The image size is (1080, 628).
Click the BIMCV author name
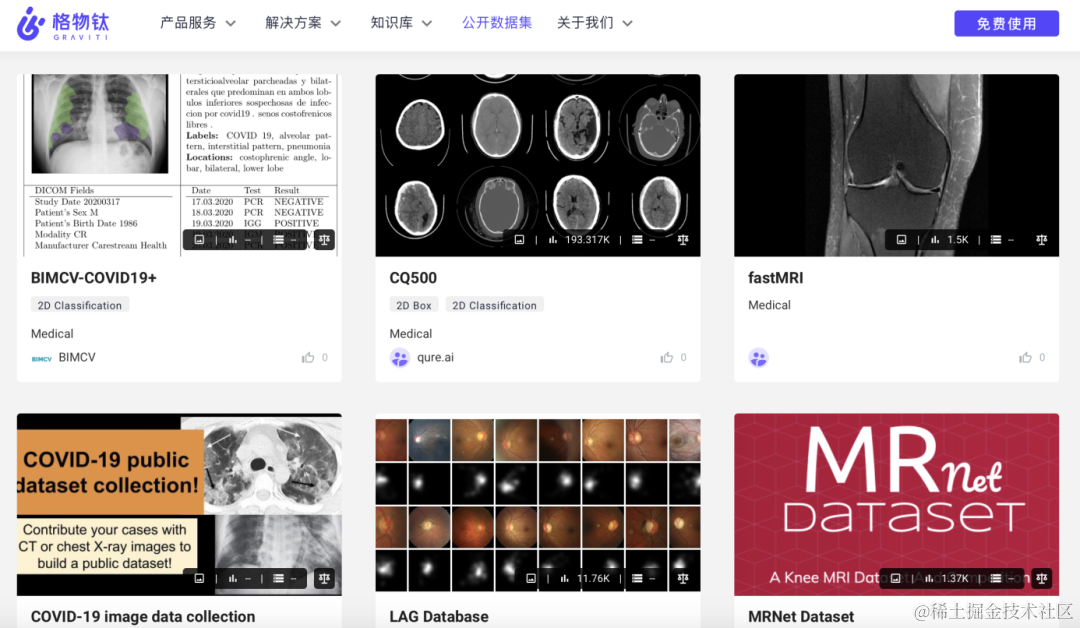click(x=77, y=357)
